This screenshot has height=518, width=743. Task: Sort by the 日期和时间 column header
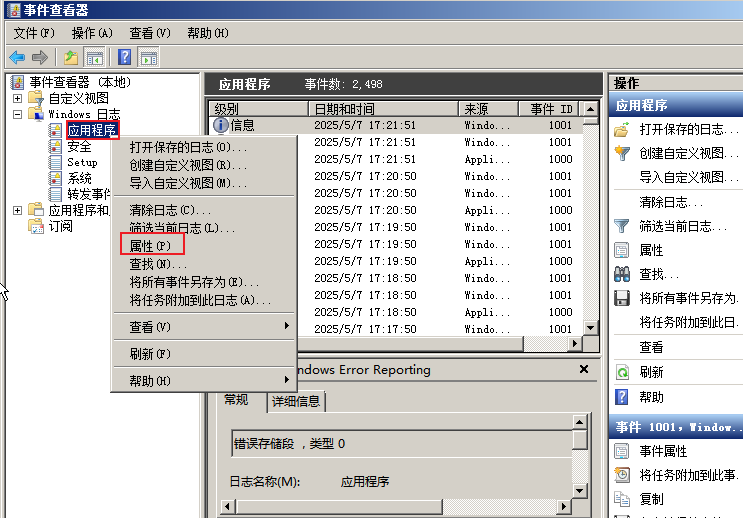pyautogui.click(x=383, y=109)
